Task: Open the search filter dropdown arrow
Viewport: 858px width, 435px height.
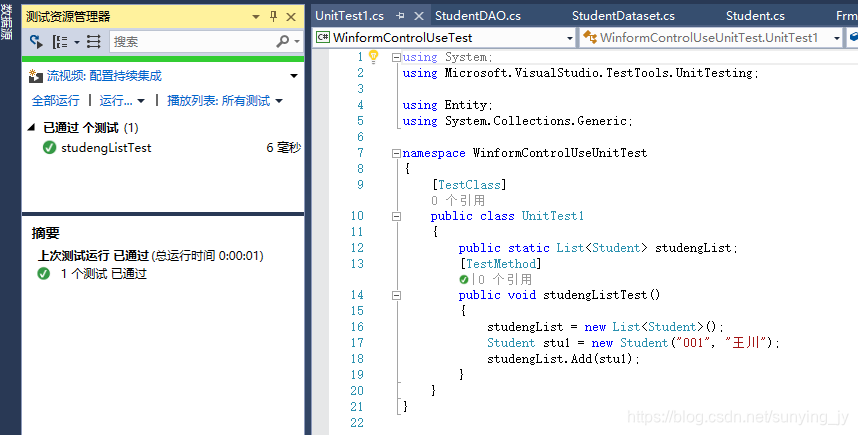Action: pyautogui.click(x=297, y=42)
